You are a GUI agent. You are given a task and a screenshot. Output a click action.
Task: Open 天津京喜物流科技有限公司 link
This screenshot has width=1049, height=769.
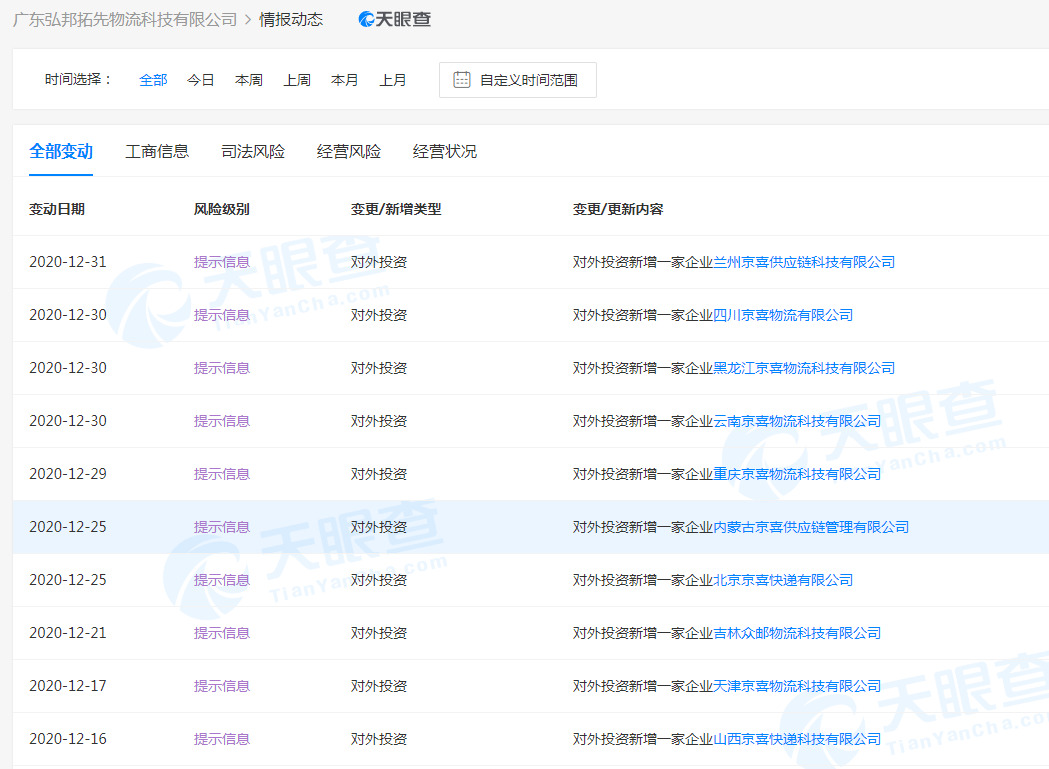pos(797,685)
